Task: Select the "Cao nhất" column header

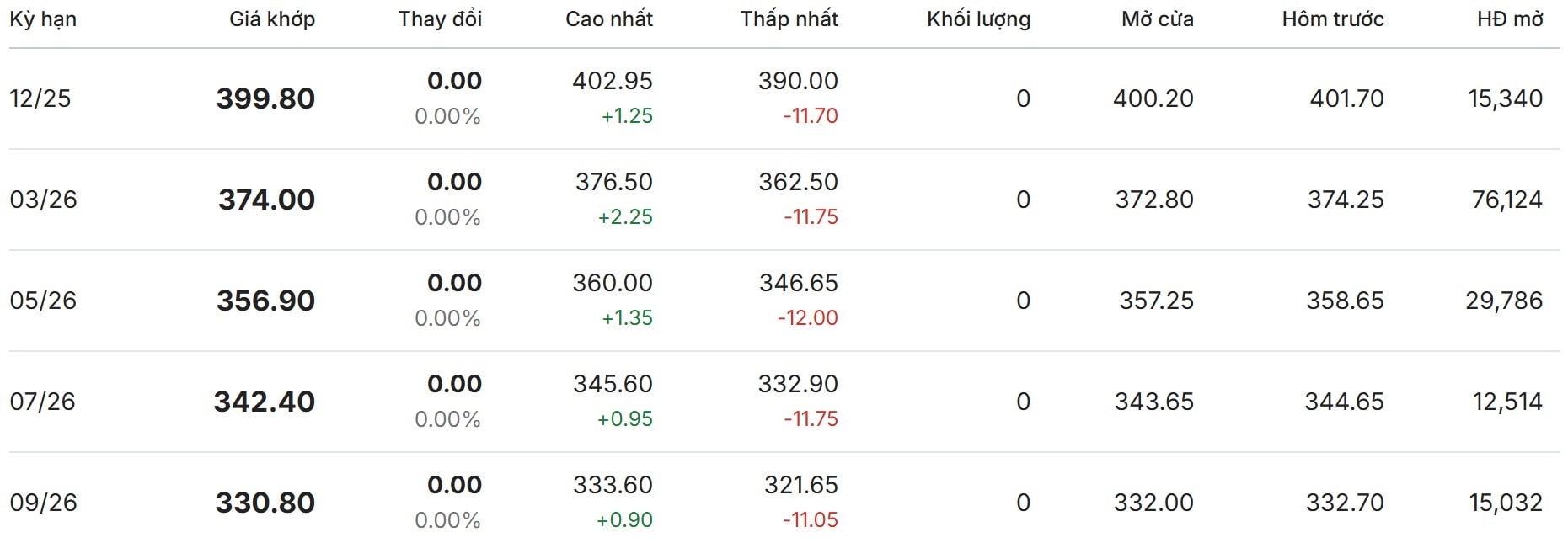Action: [x=608, y=19]
